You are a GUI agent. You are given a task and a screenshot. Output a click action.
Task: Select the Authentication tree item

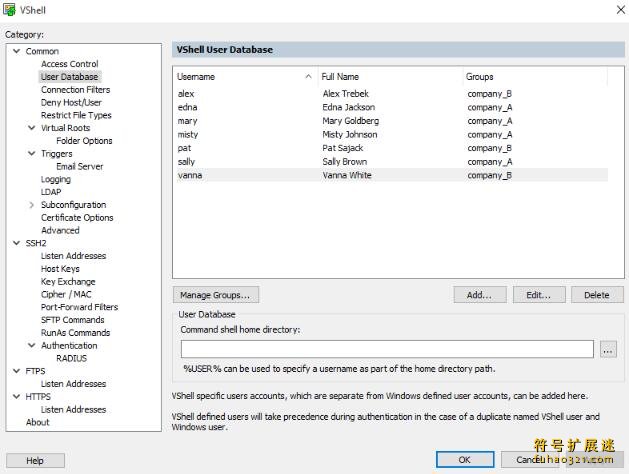point(69,346)
